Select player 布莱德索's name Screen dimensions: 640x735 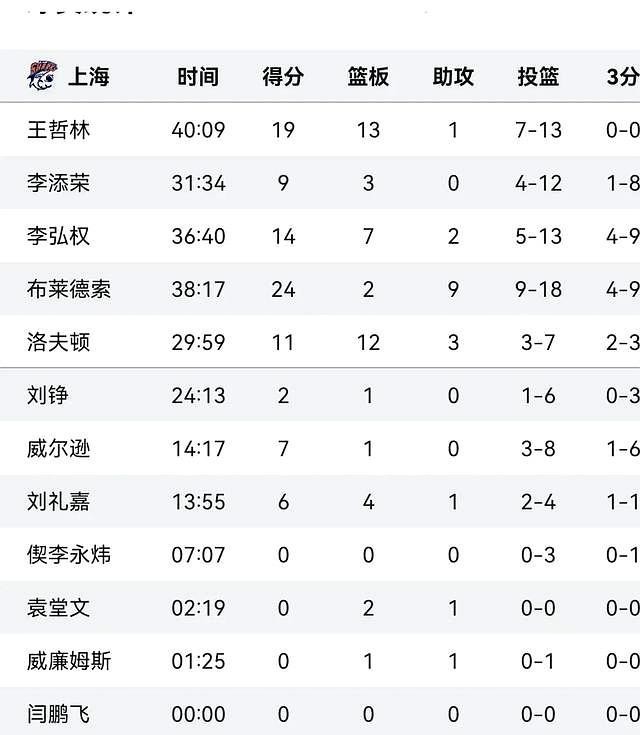(x=69, y=289)
